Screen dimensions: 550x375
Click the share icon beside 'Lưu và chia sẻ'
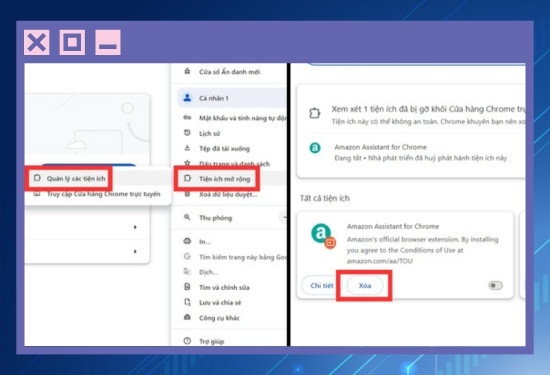click(187, 302)
